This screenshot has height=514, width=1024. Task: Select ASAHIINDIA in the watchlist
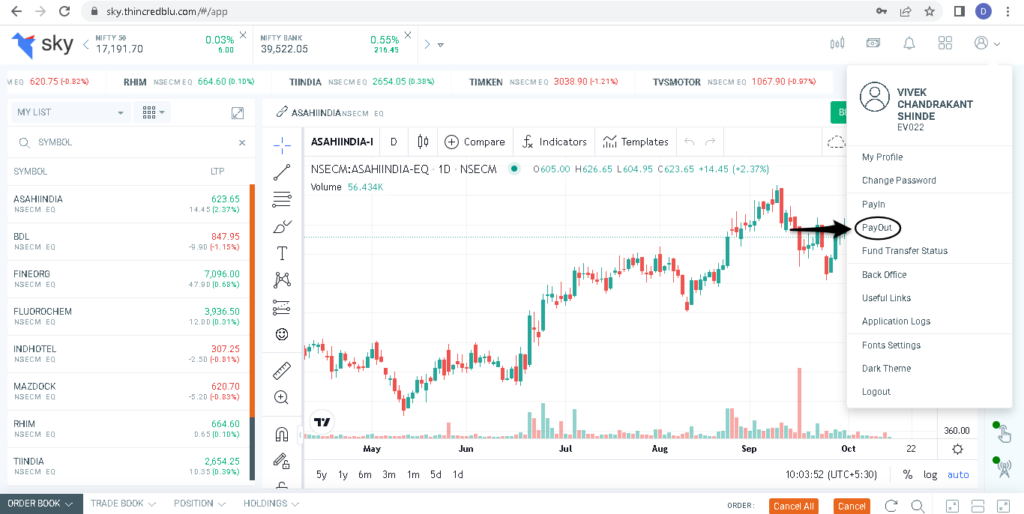(x=128, y=204)
